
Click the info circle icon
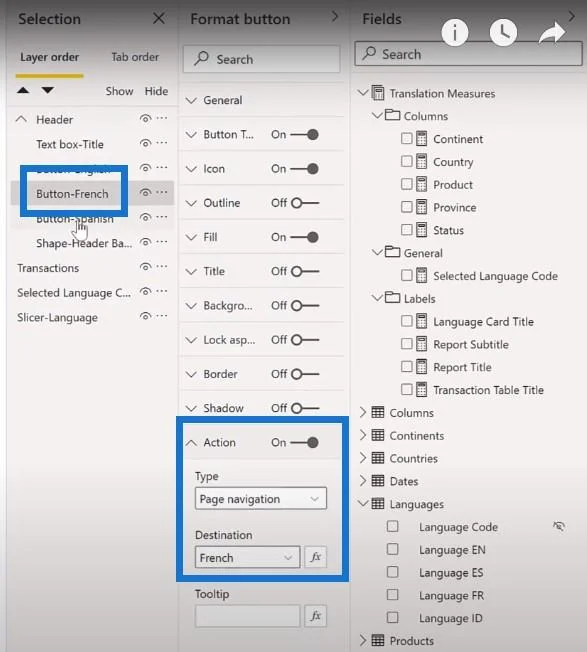tap(454, 32)
